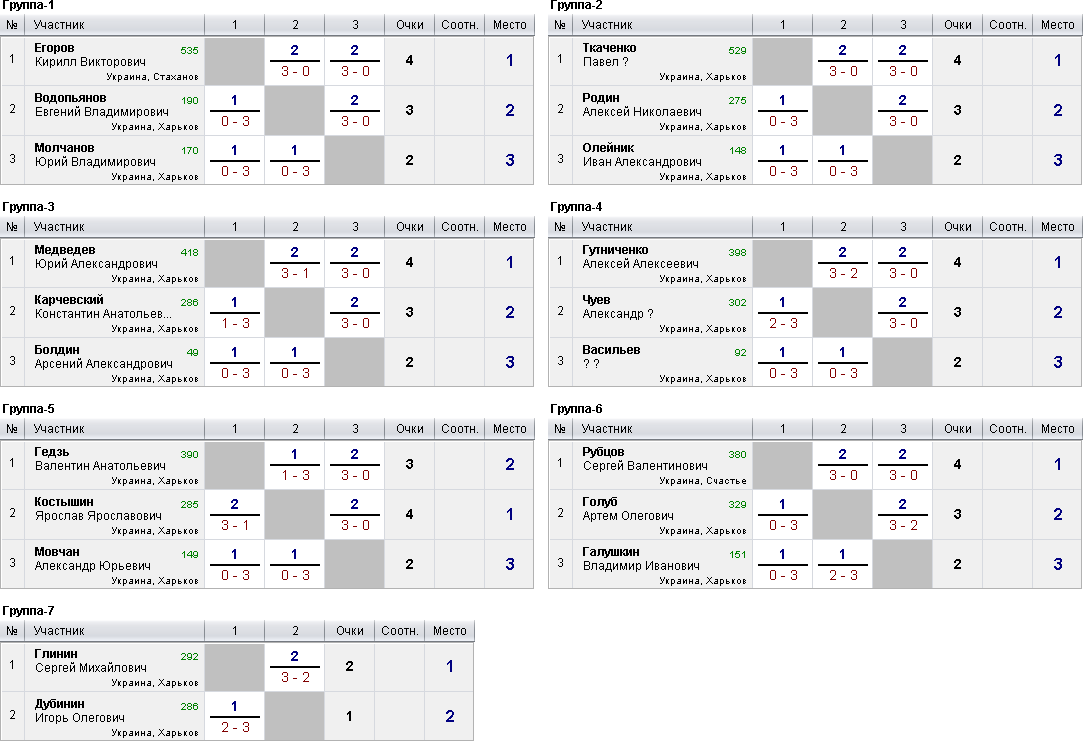Click player Рубцов Сергей Валентинович
This screenshot has height=743, width=1085.
click(x=645, y=459)
